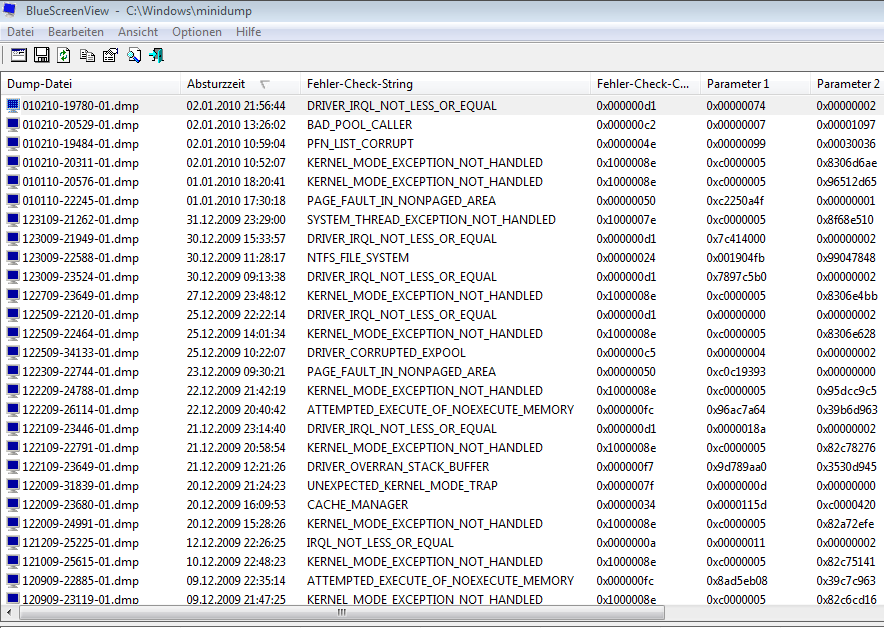884x628 pixels.
Task: Select the DRIVER_CORRUPTED_EXPOOL entry
Action: [386, 352]
